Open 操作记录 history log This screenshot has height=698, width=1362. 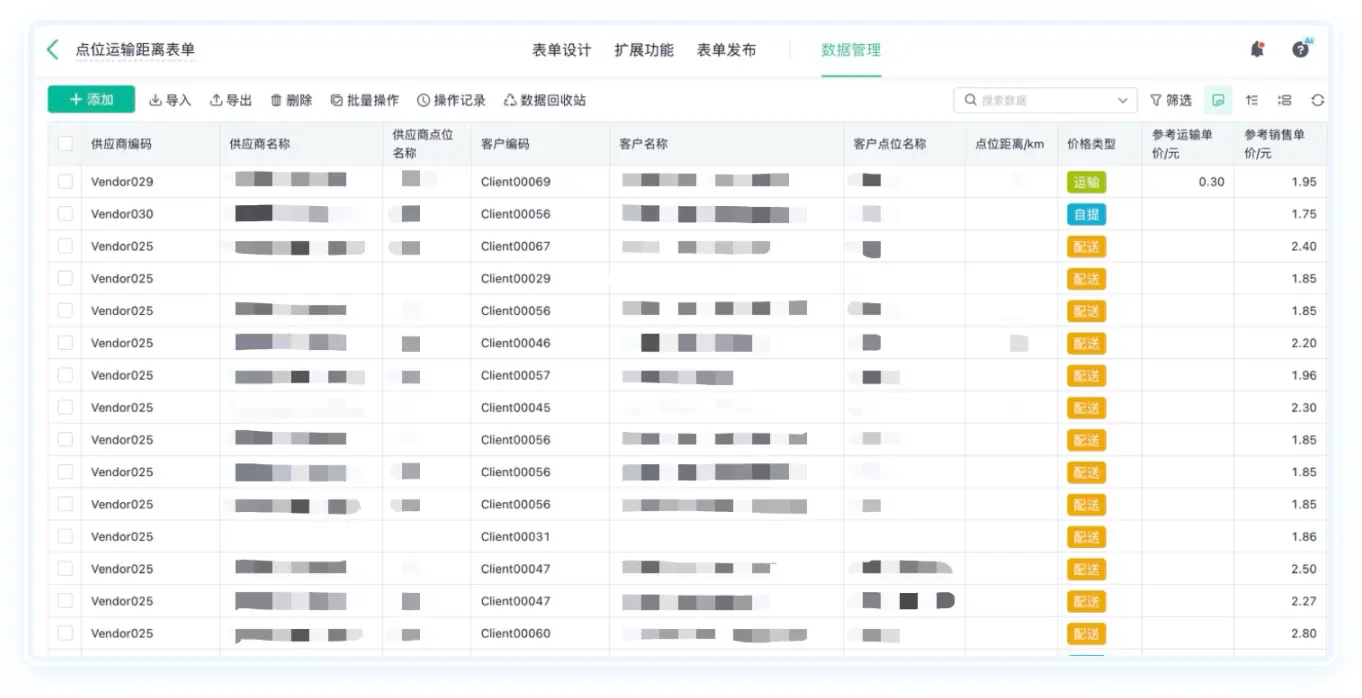[451, 100]
